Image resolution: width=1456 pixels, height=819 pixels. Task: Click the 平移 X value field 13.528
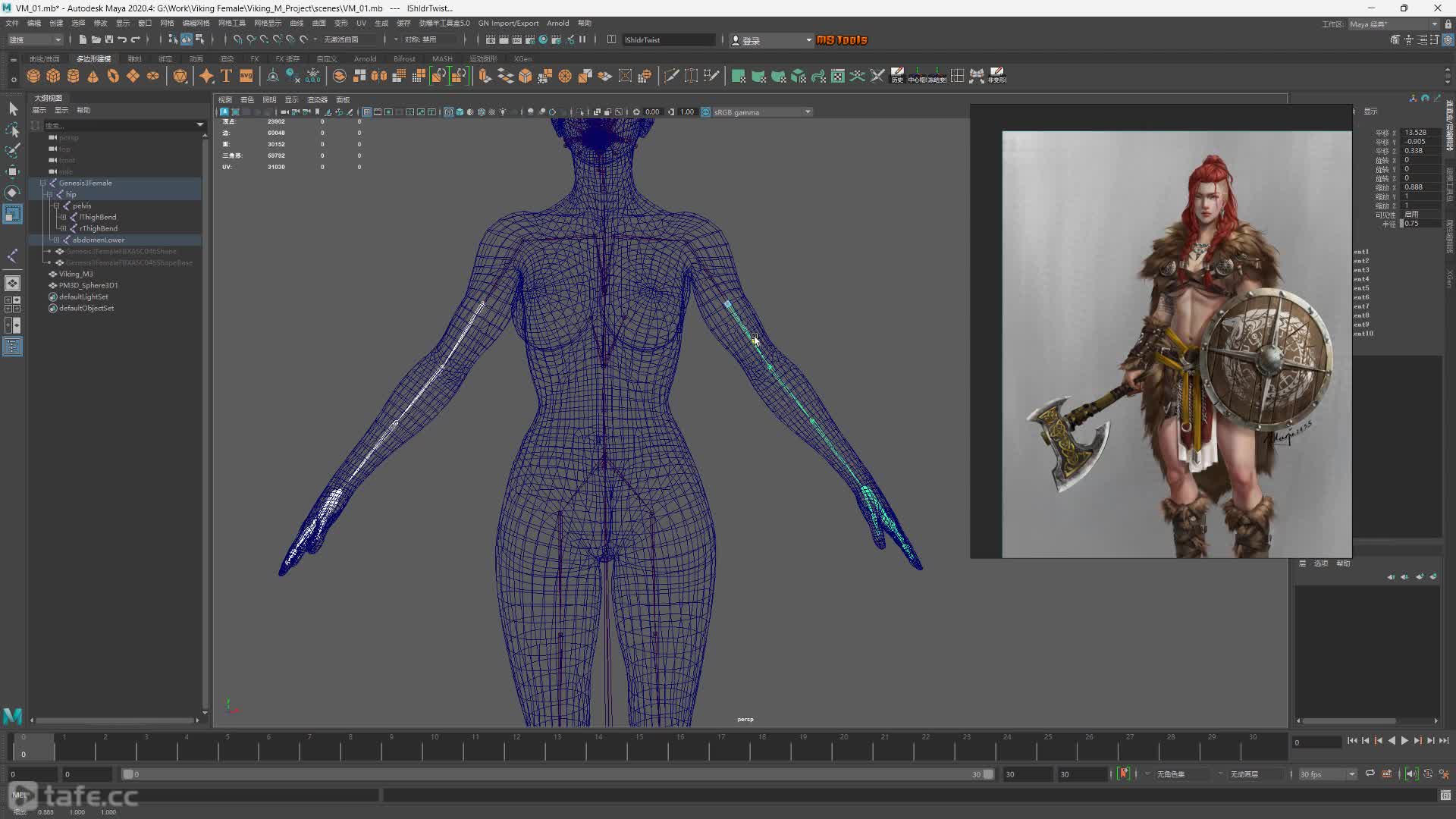(1420, 133)
